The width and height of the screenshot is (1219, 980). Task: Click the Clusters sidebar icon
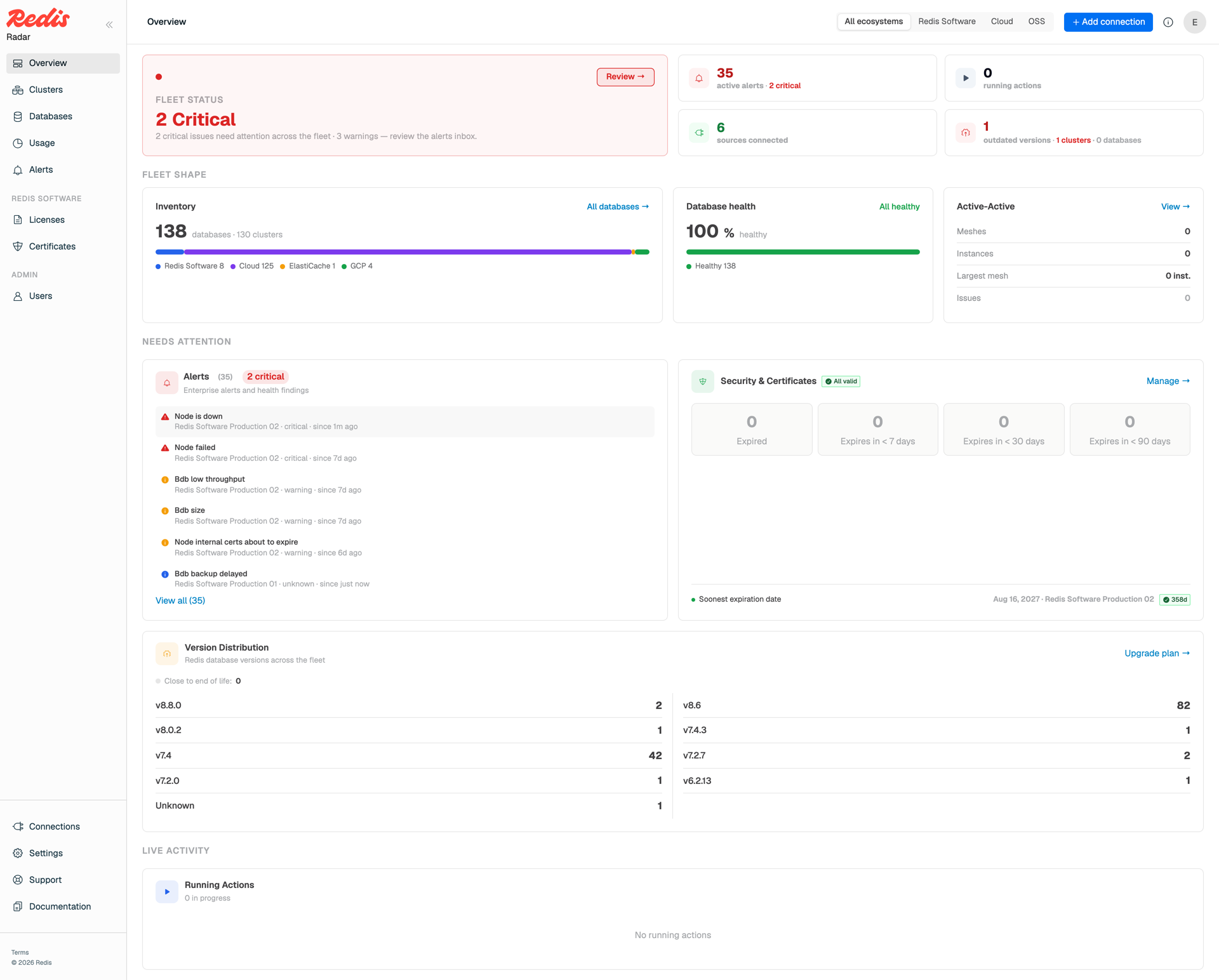tap(18, 89)
